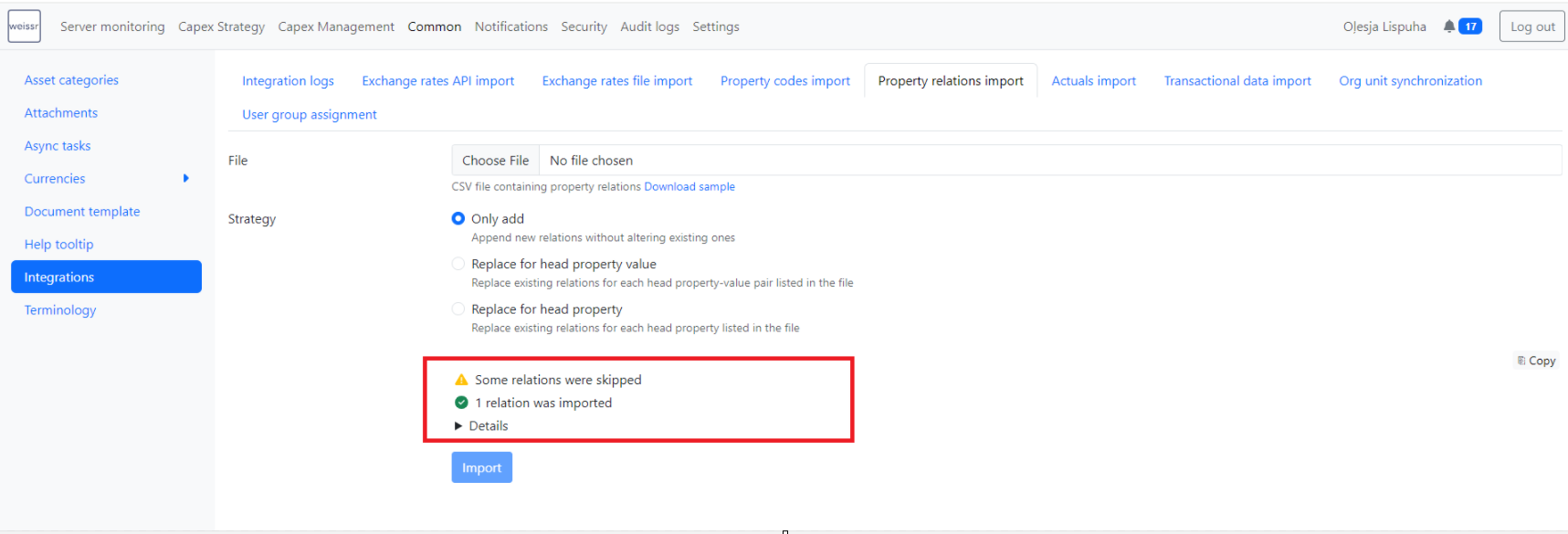This screenshot has width=1568, height=534.
Task: Switch to Exchange rates file import tab
Action: click(x=617, y=80)
